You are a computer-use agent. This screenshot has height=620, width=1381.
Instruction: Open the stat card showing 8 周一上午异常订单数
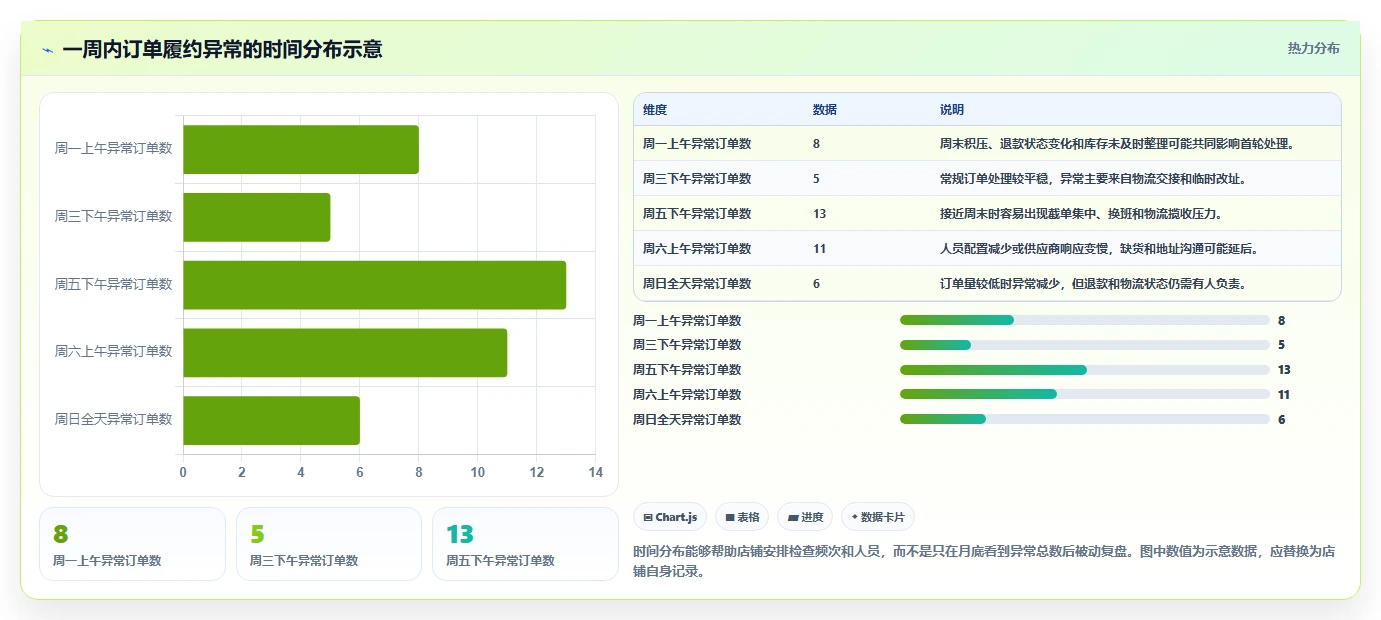click(x=132, y=544)
